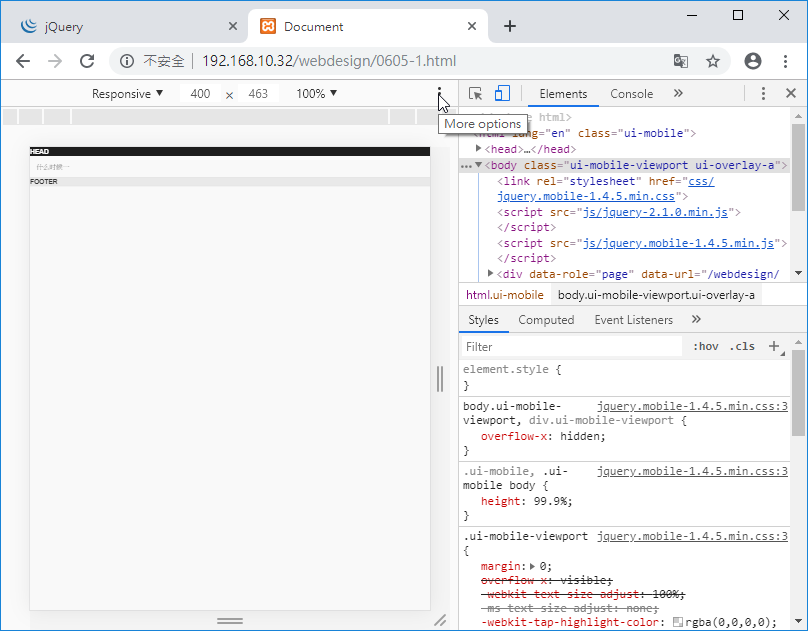This screenshot has width=808, height=631.
Task: Expand the head element node
Action: [479, 149]
